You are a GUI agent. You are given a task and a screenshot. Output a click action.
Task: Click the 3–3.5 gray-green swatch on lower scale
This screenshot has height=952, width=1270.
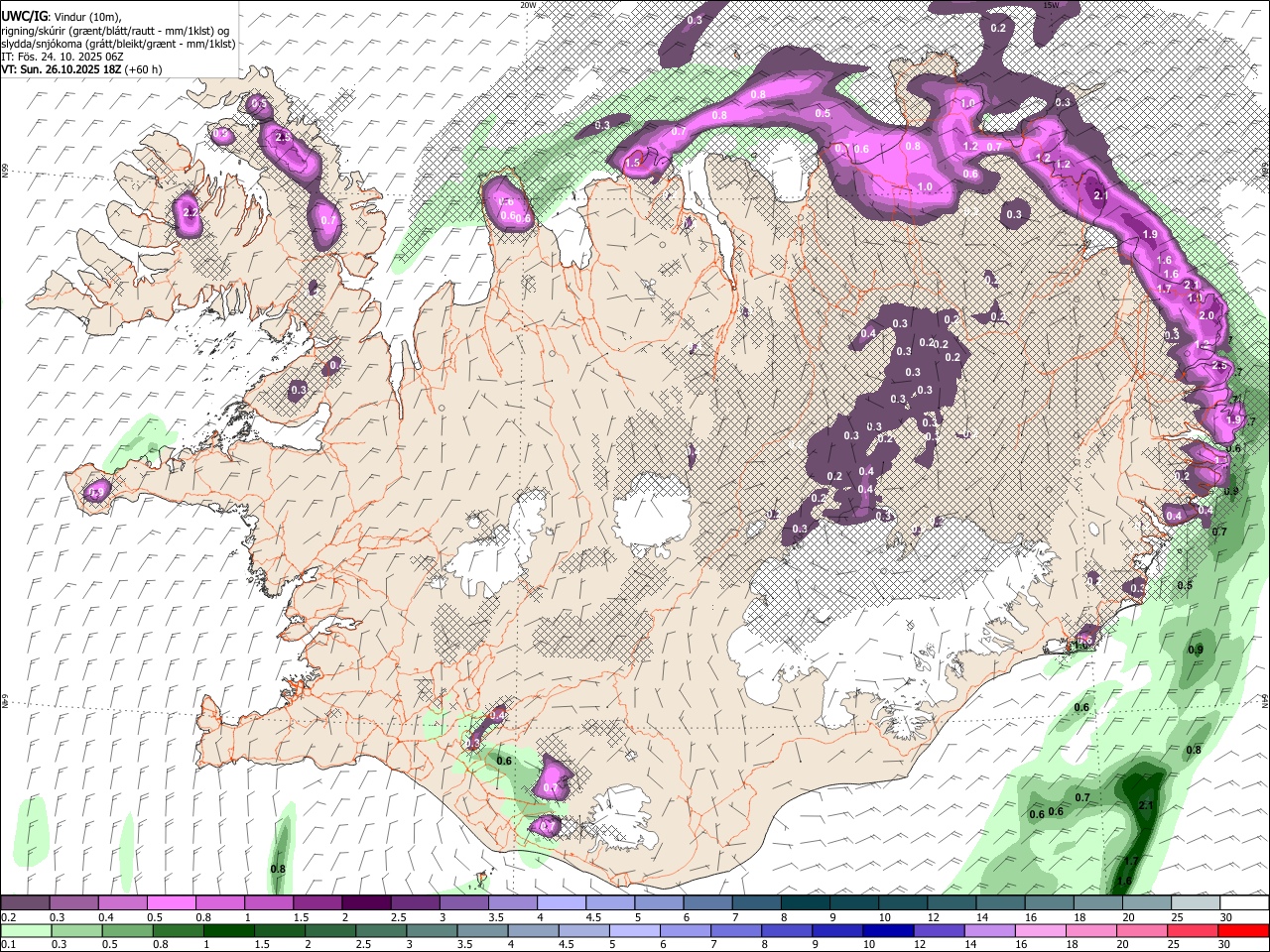click(432, 930)
